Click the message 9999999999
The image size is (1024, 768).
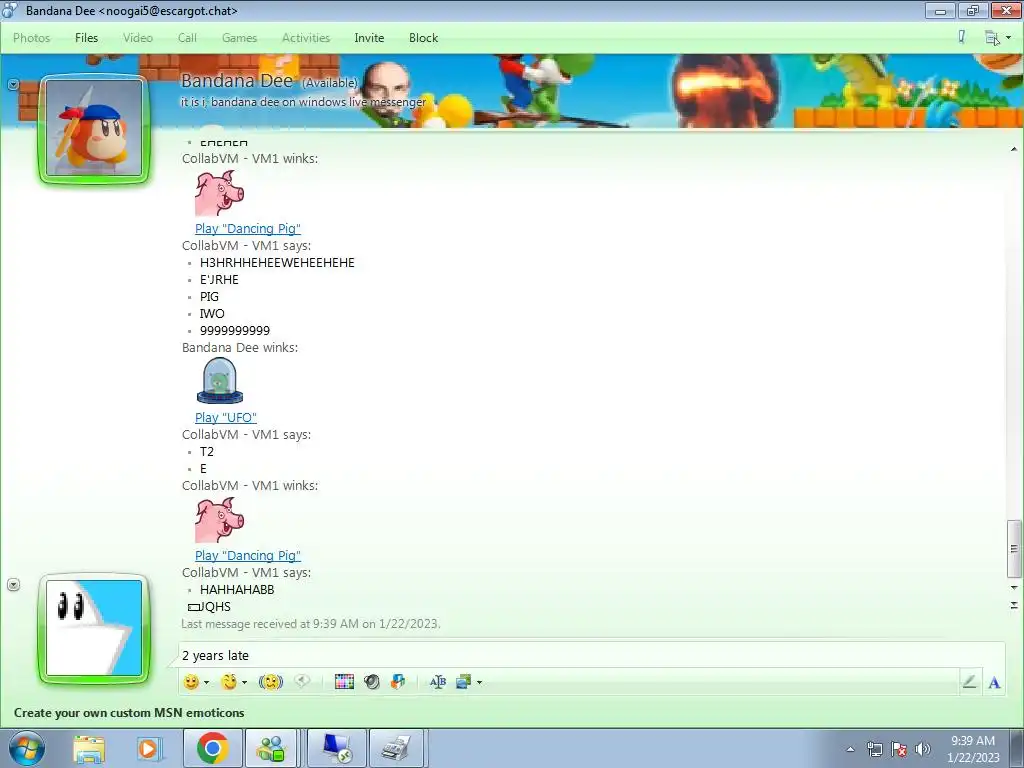(234, 330)
